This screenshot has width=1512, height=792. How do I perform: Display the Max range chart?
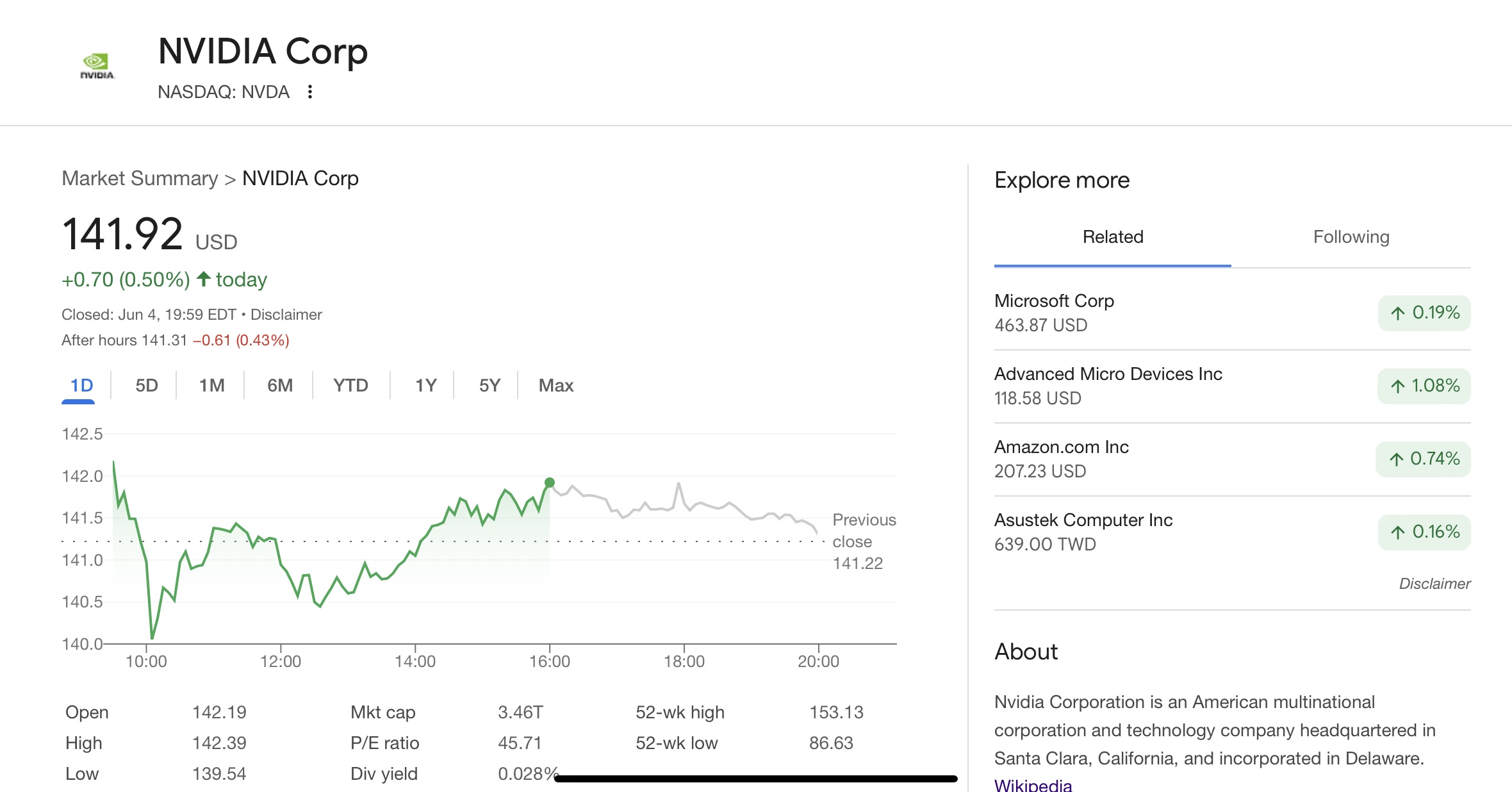tap(555, 385)
